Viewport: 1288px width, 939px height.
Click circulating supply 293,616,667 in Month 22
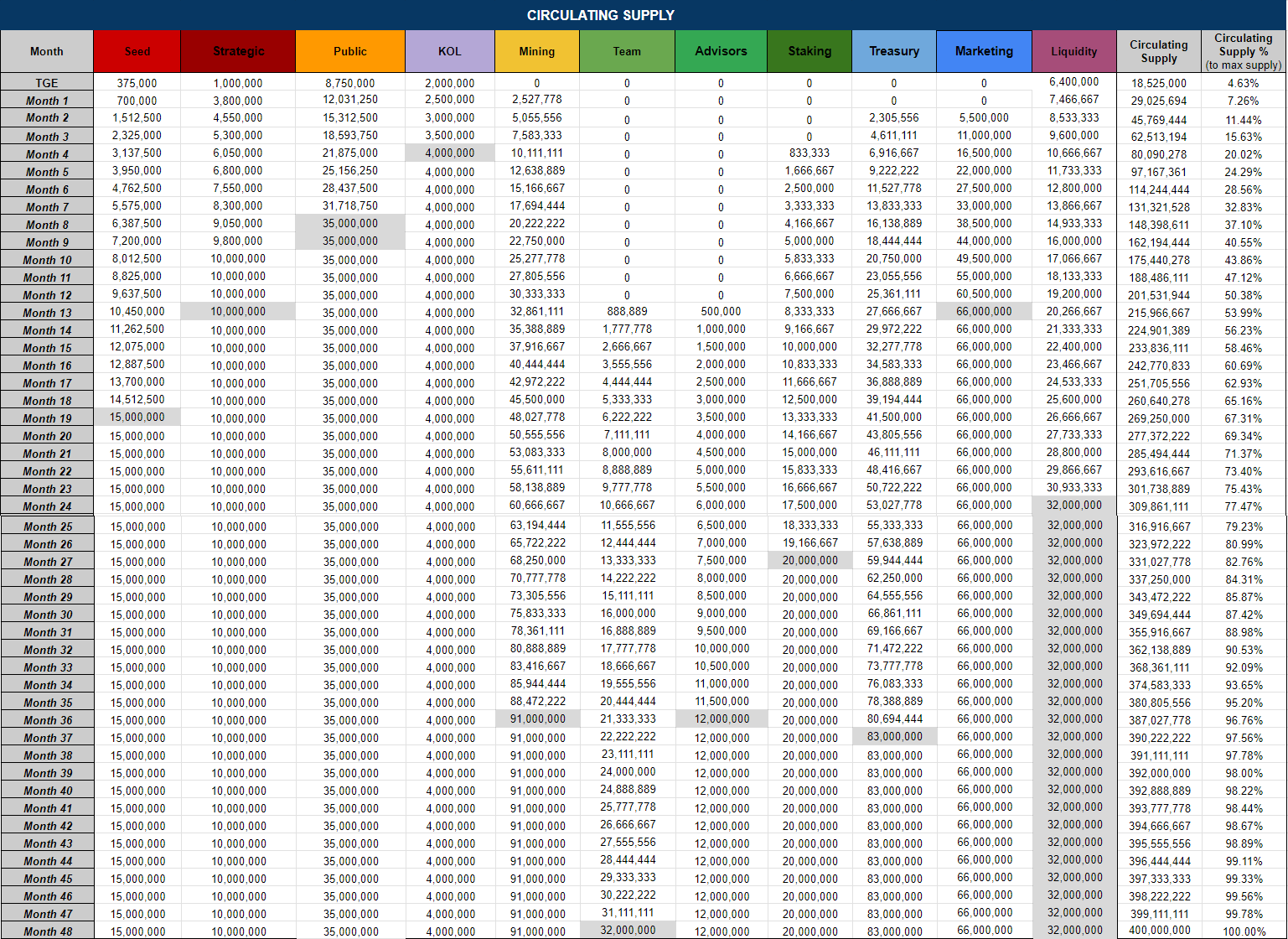click(x=1159, y=471)
